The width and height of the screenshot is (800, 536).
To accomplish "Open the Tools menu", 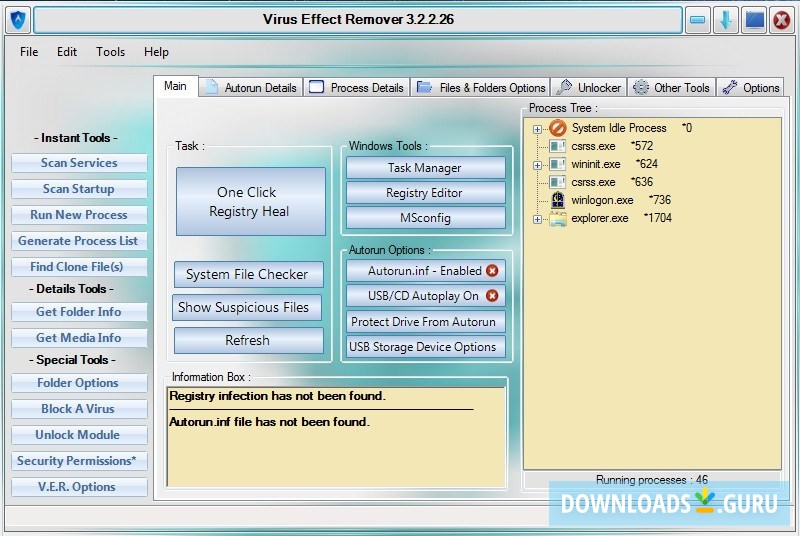I will tap(110, 52).
